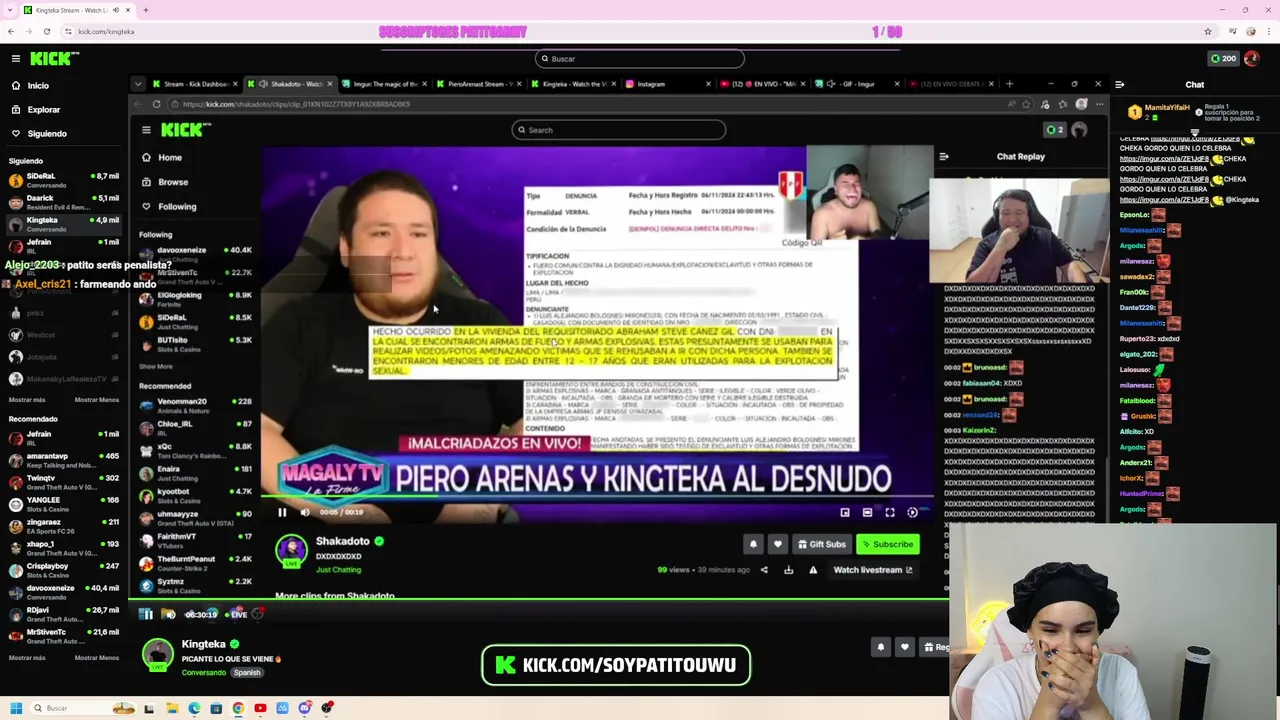
Task: Collapse the outer Chat panel
Action: click(x=1120, y=85)
